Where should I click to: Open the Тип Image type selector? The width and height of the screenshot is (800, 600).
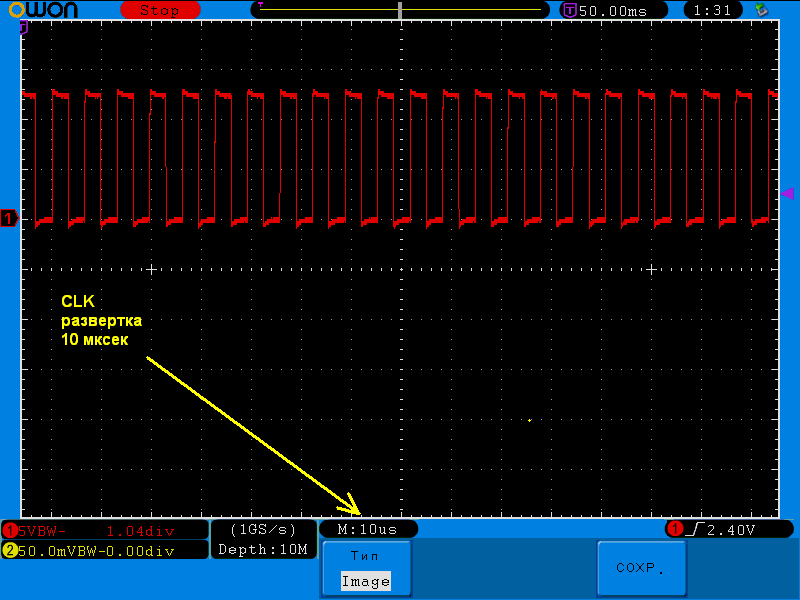point(365,569)
